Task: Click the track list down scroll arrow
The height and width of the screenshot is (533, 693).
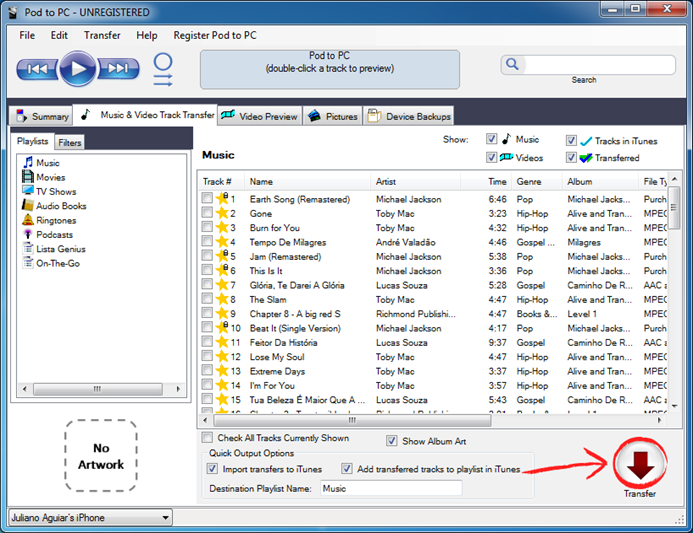Action: [674, 406]
